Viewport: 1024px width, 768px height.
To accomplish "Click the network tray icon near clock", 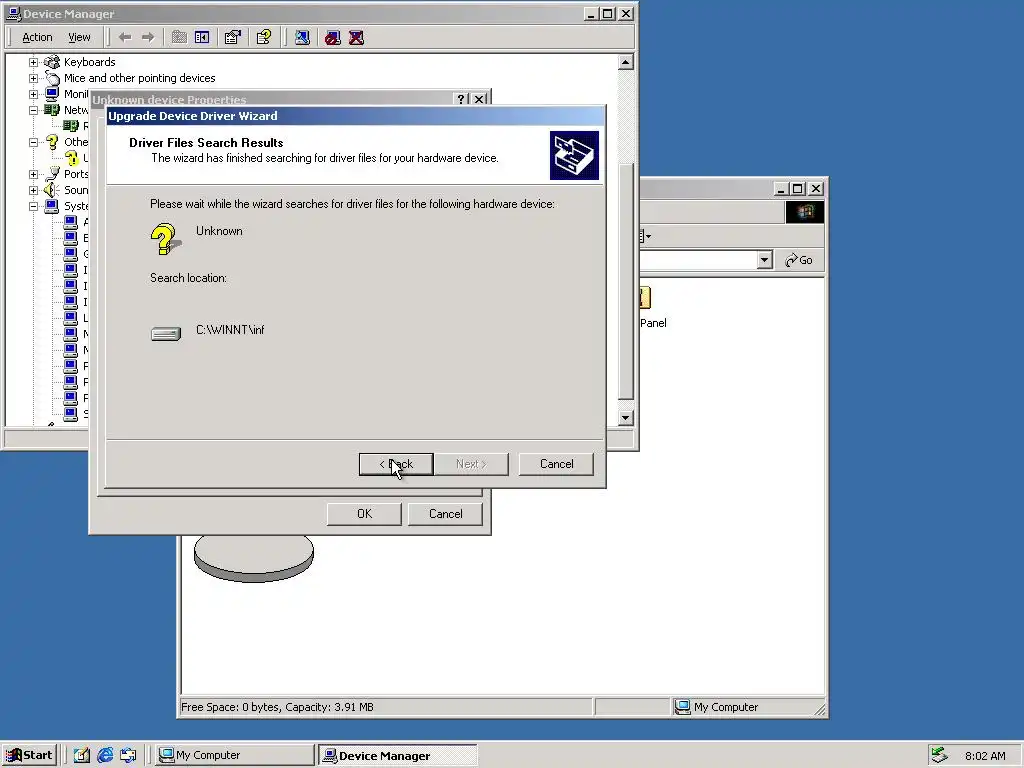I will tap(938, 755).
